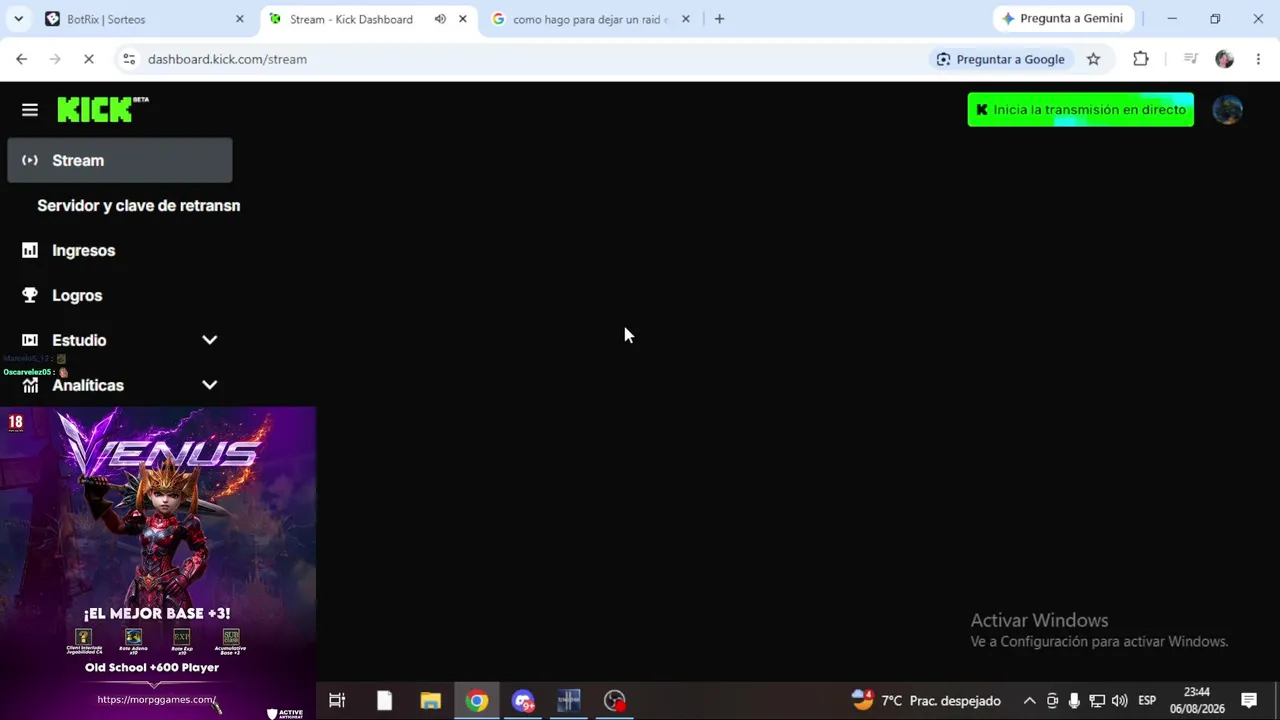Click Inicia la transmisión en directo
1280x720 pixels.
pos(1080,110)
